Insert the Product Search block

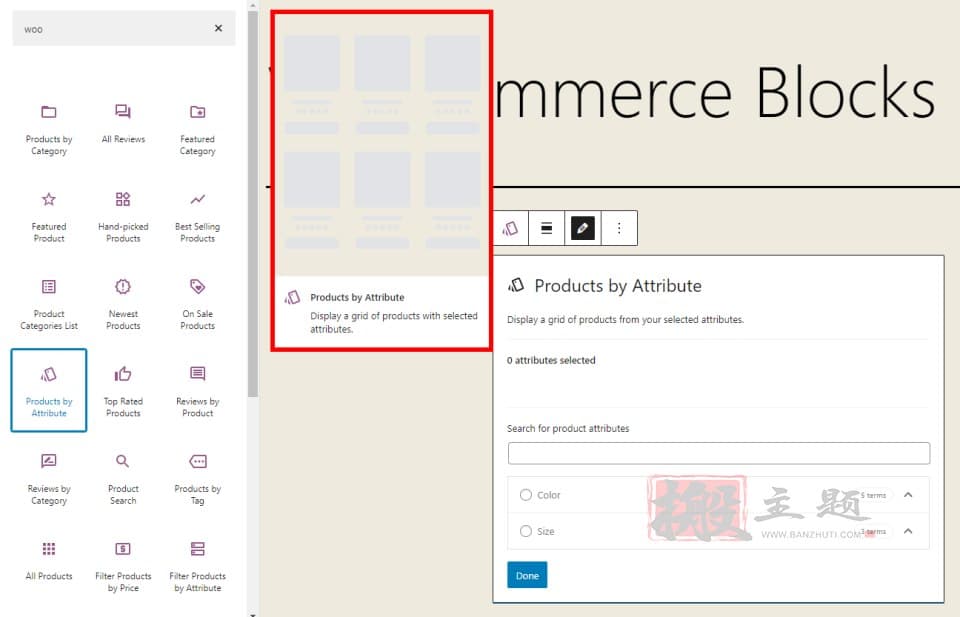tap(123, 479)
